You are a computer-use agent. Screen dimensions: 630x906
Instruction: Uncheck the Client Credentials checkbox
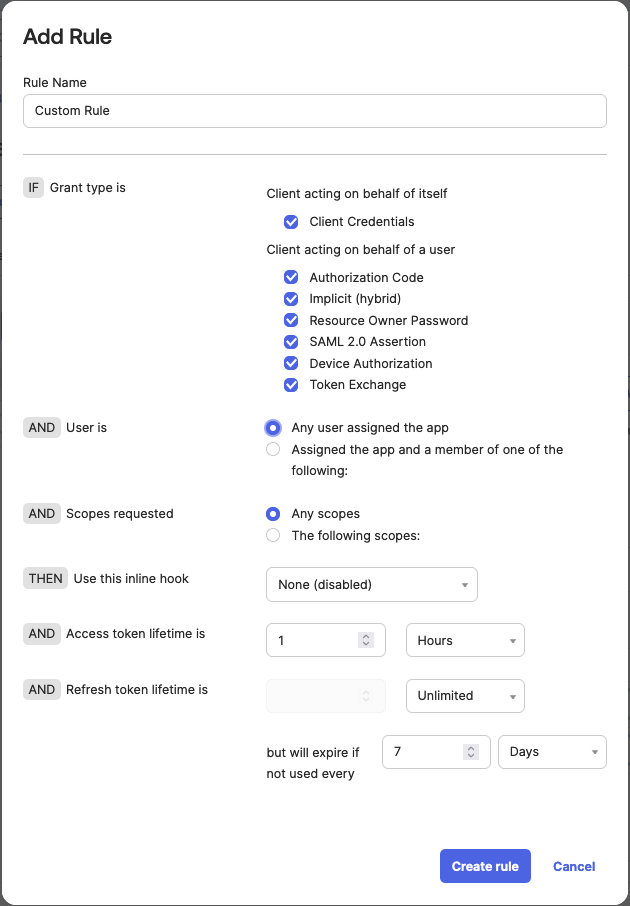click(x=291, y=222)
